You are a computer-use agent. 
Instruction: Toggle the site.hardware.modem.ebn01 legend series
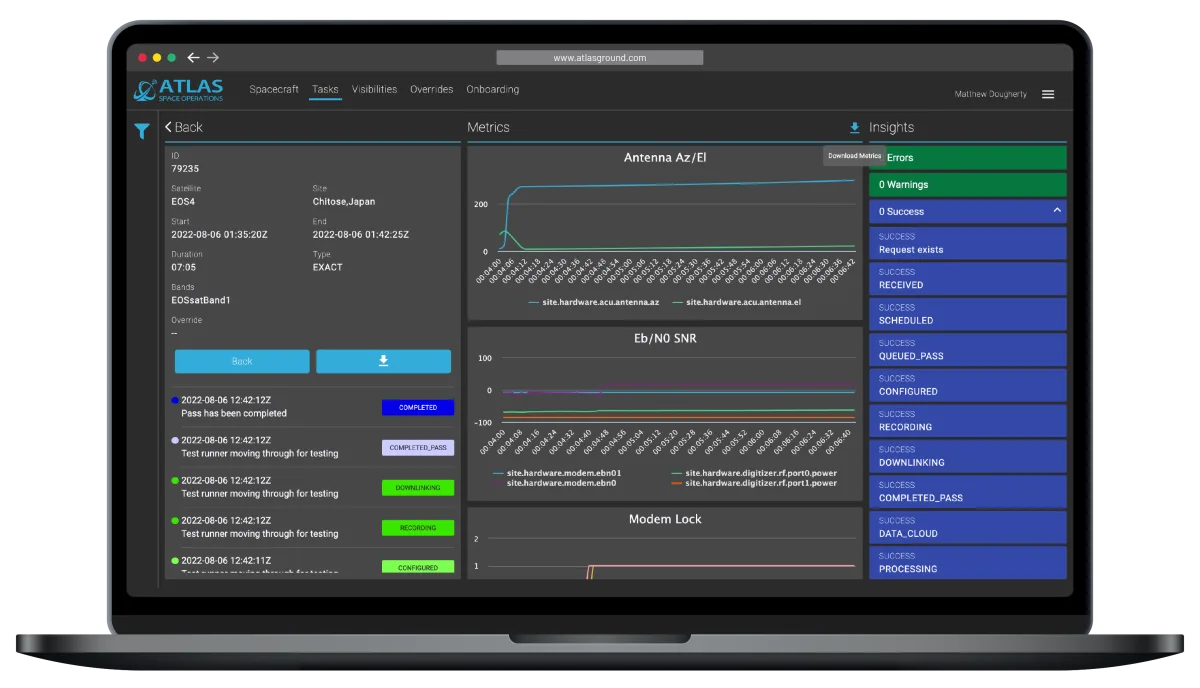(557, 473)
